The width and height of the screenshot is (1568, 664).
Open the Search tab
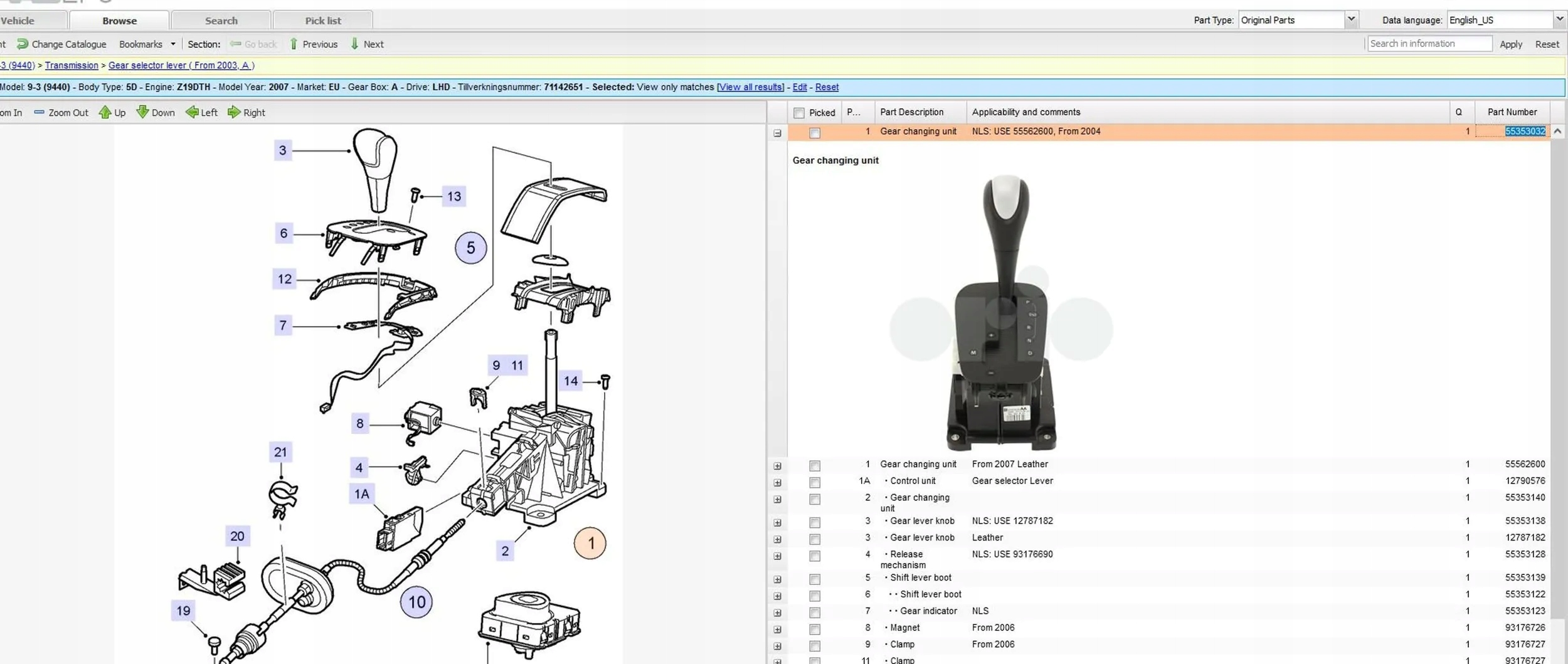[221, 21]
